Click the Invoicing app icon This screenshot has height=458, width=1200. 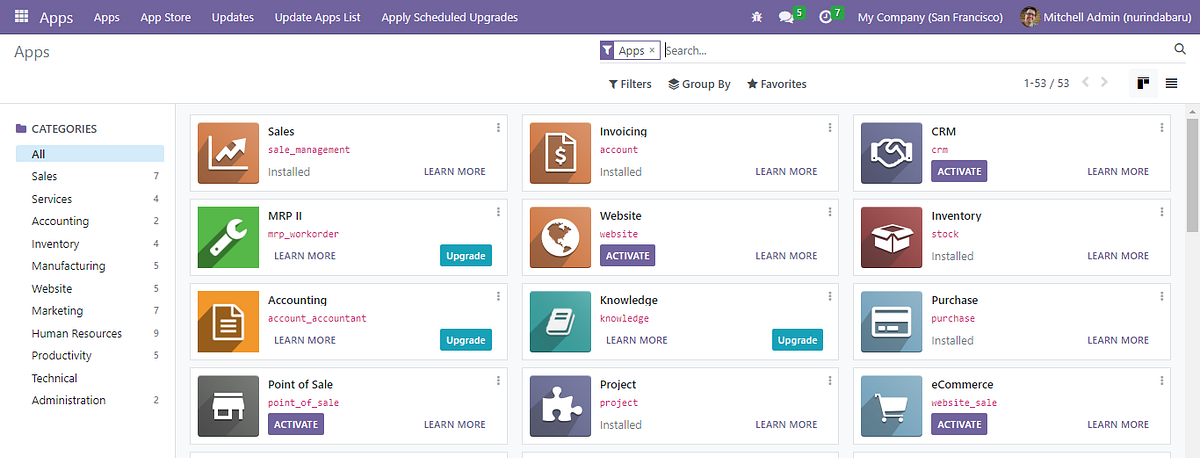pyautogui.click(x=560, y=153)
